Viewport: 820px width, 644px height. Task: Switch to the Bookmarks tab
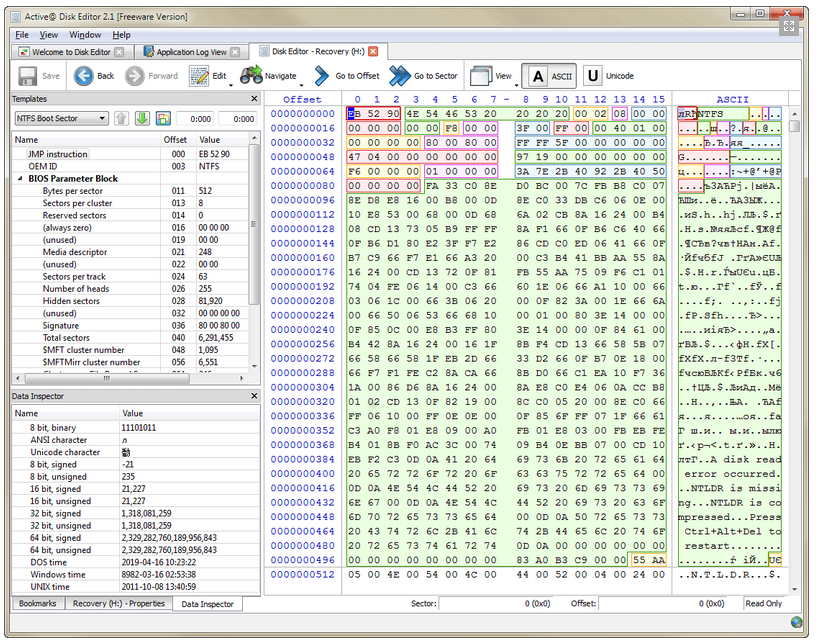click(36, 604)
